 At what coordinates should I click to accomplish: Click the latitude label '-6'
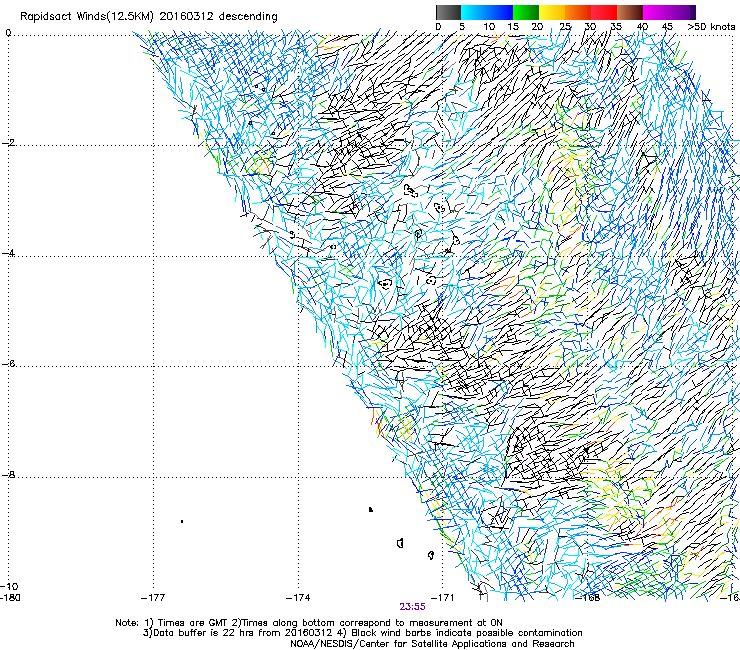coord(8,364)
